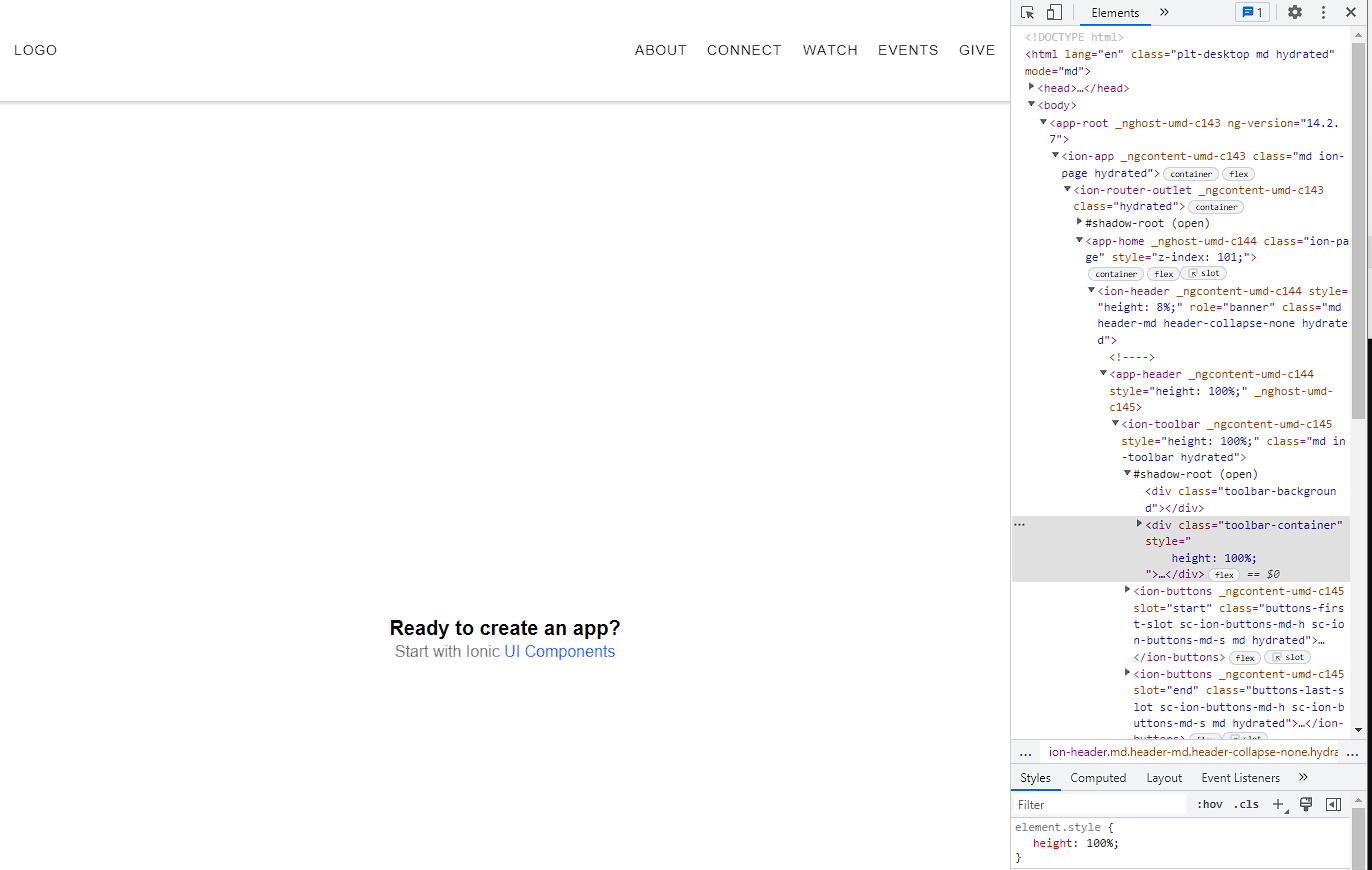
Task: Click the Elements tree scrollbar thumb
Action: click(1357, 230)
